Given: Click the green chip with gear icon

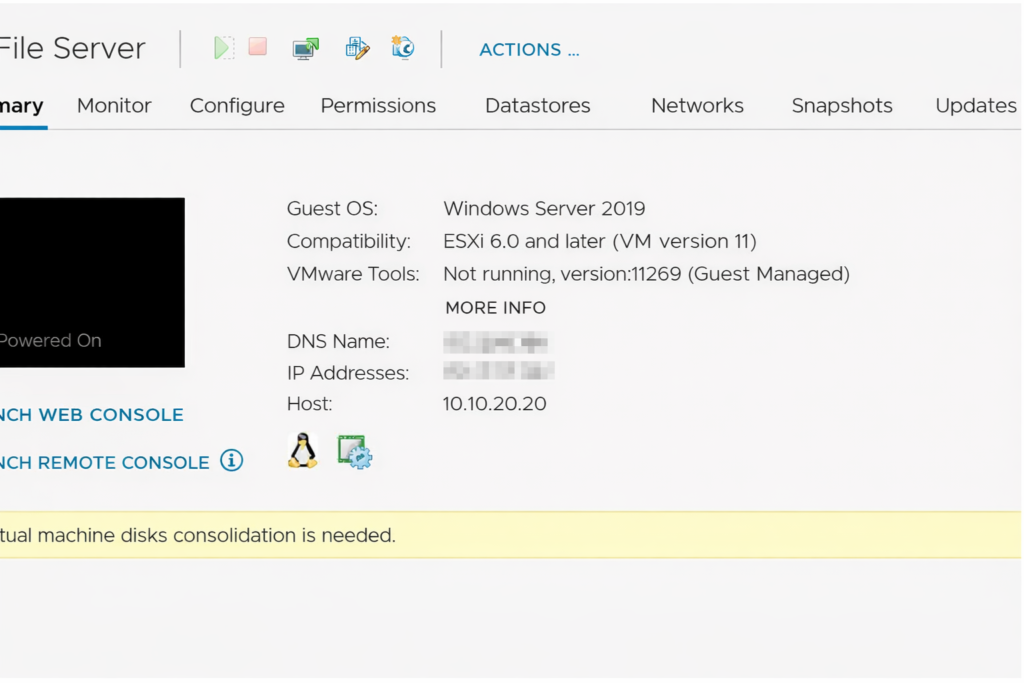Looking at the screenshot, I should coord(354,452).
